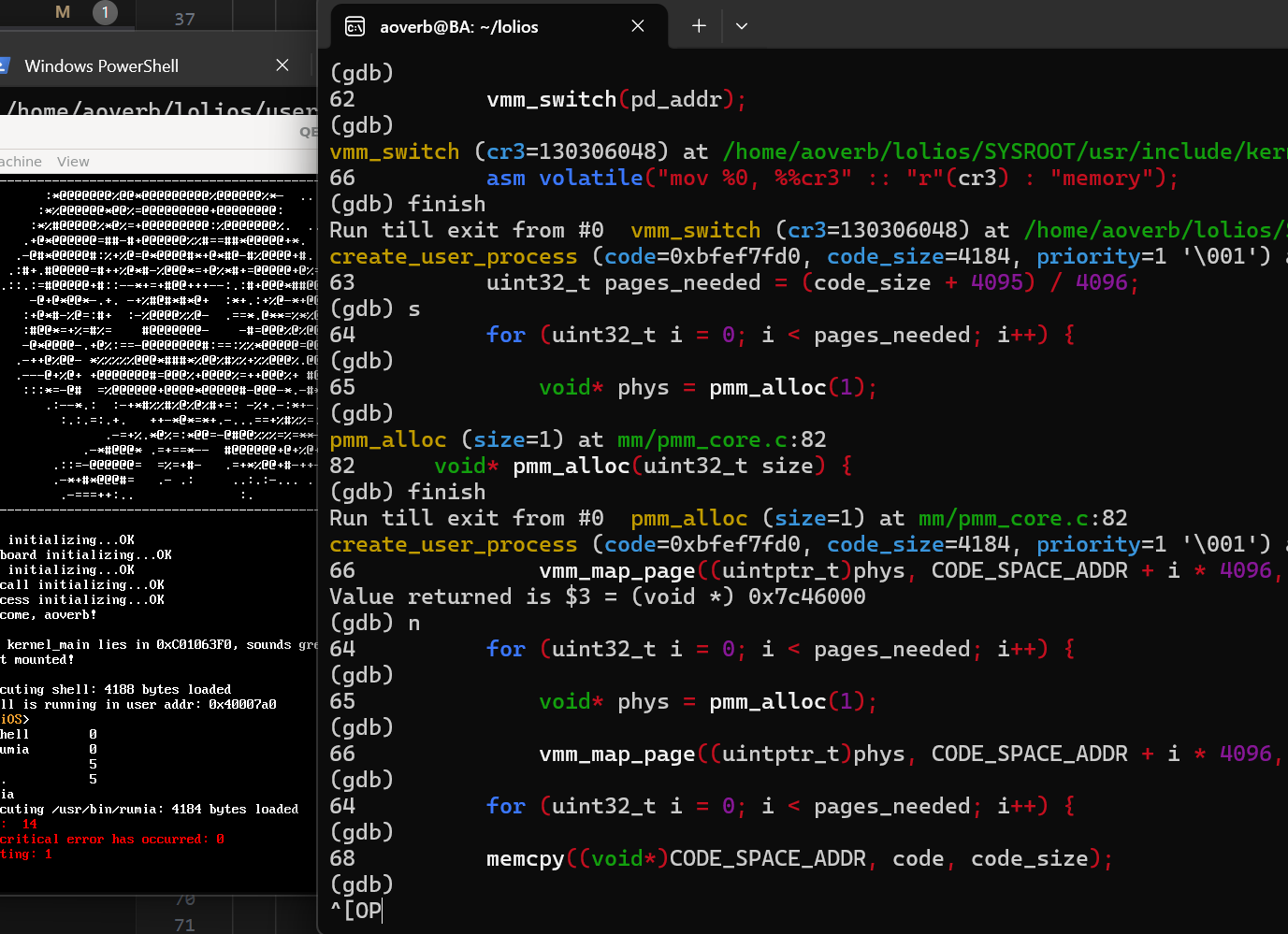Close the aoverb@BA: ~/lolios terminal tab

click(x=638, y=26)
